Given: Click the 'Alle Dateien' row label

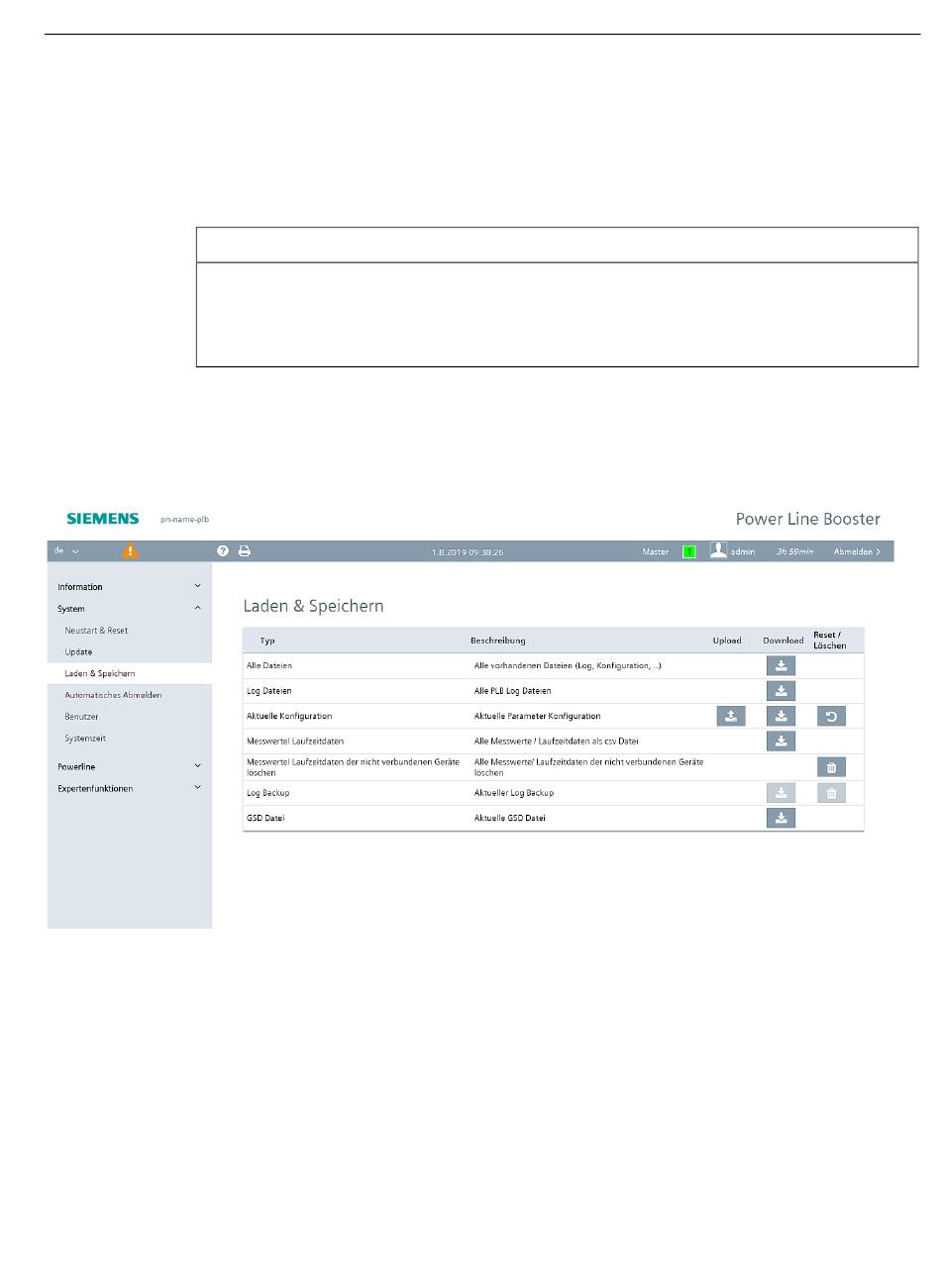Looking at the screenshot, I should click(x=269, y=666).
